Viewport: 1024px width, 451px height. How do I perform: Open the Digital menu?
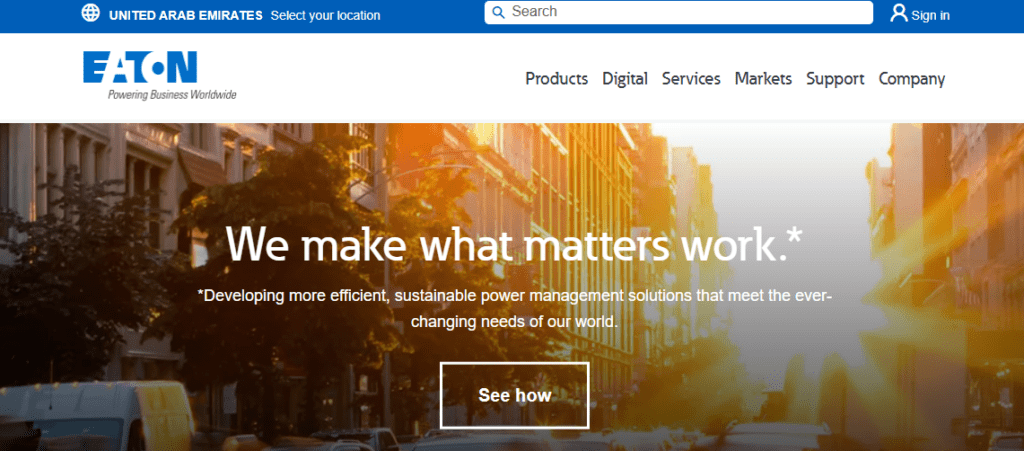625,79
